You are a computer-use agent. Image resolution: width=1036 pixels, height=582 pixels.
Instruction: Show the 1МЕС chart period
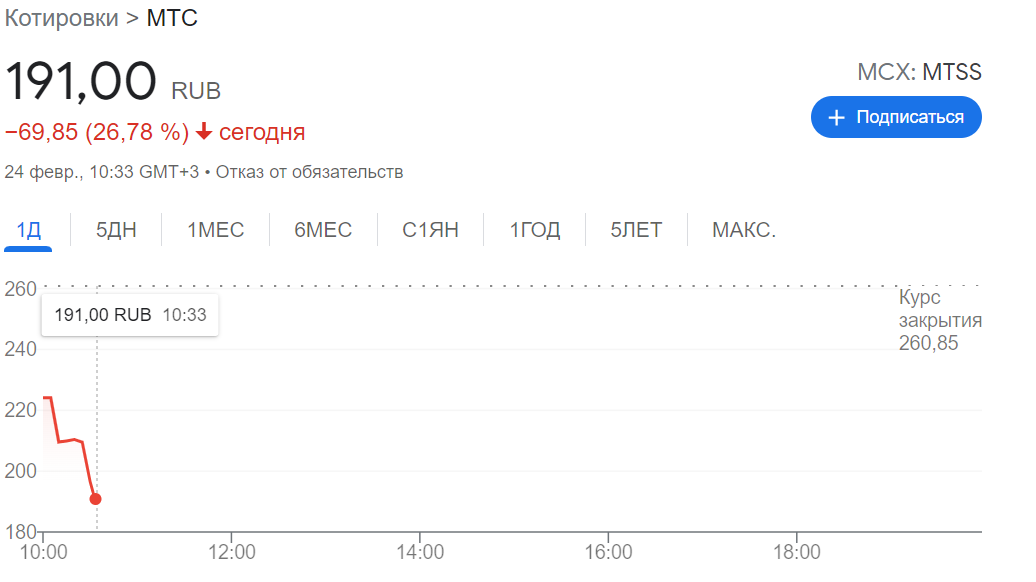(215, 230)
